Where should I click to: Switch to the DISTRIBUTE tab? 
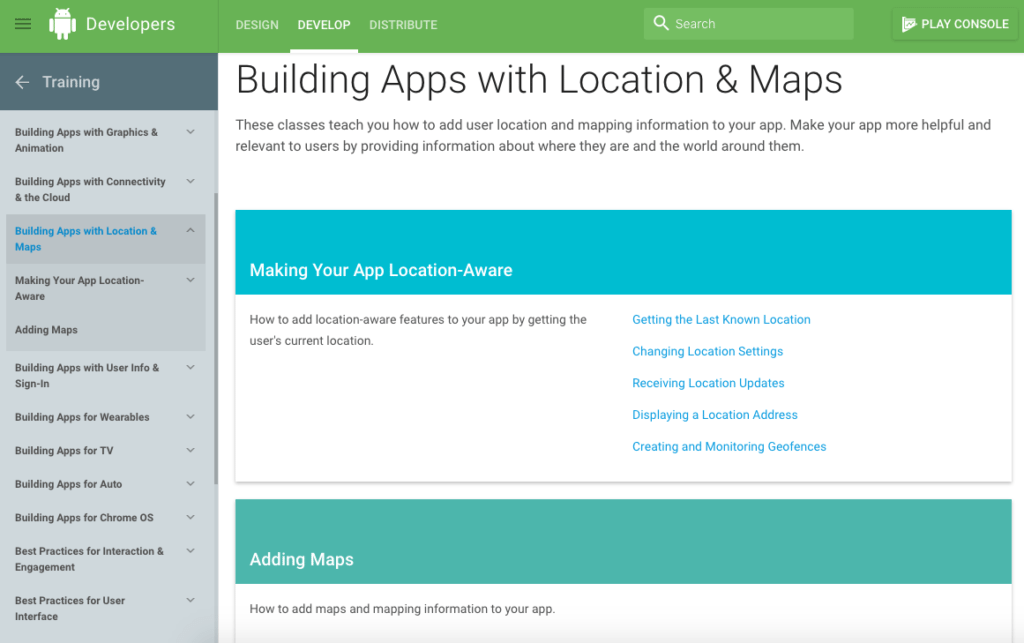[403, 25]
